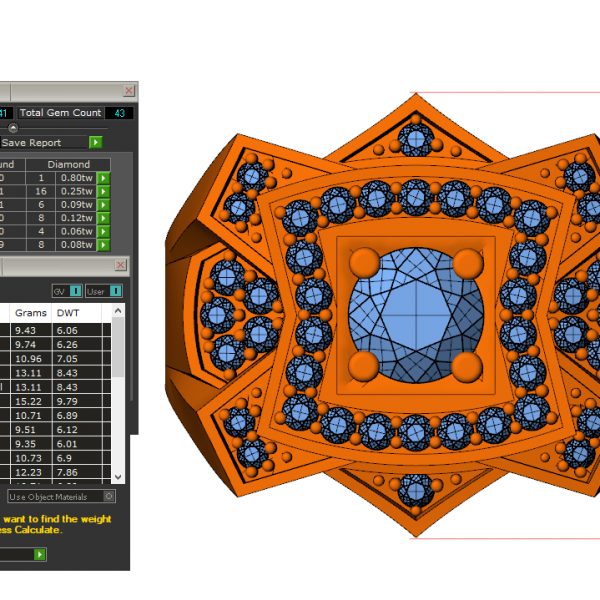Toggle the User switch
Image resolution: width=600 pixels, height=600 pixels.
click(x=115, y=290)
